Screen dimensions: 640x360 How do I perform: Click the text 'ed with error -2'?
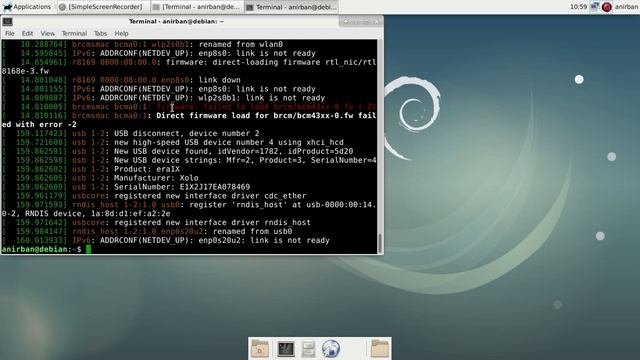(39, 124)
